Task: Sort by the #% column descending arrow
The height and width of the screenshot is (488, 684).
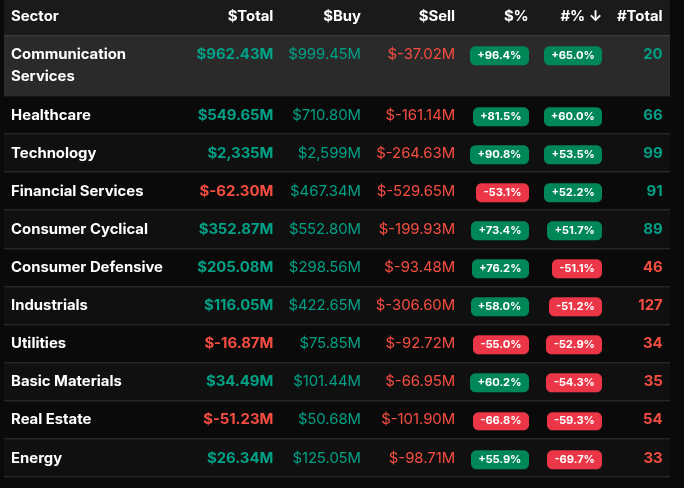Action: click(596, 16)
